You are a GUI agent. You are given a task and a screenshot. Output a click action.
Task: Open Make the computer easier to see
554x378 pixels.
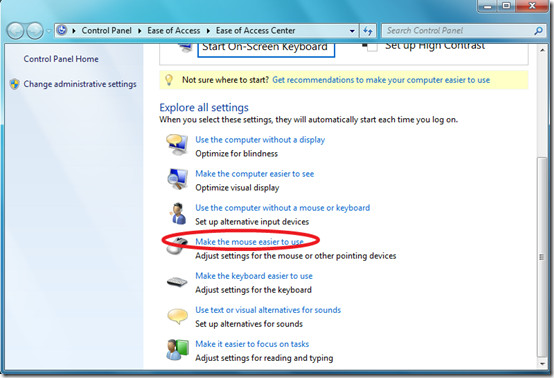coord(254,174)
